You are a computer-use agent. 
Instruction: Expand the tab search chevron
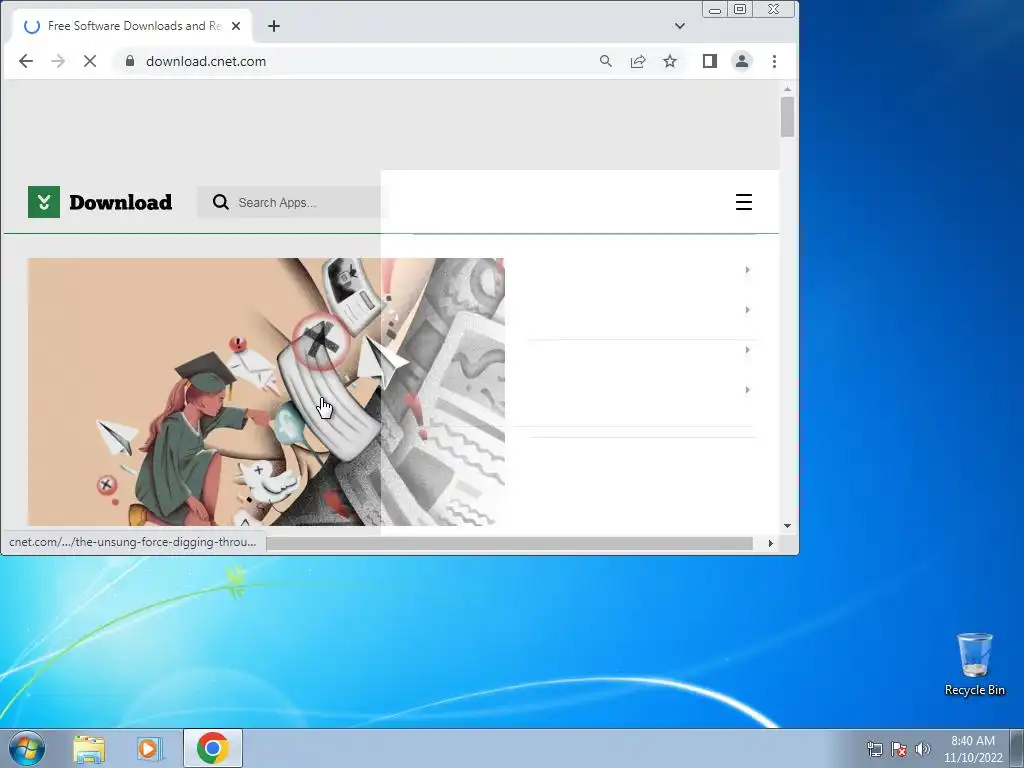(680, 26)
